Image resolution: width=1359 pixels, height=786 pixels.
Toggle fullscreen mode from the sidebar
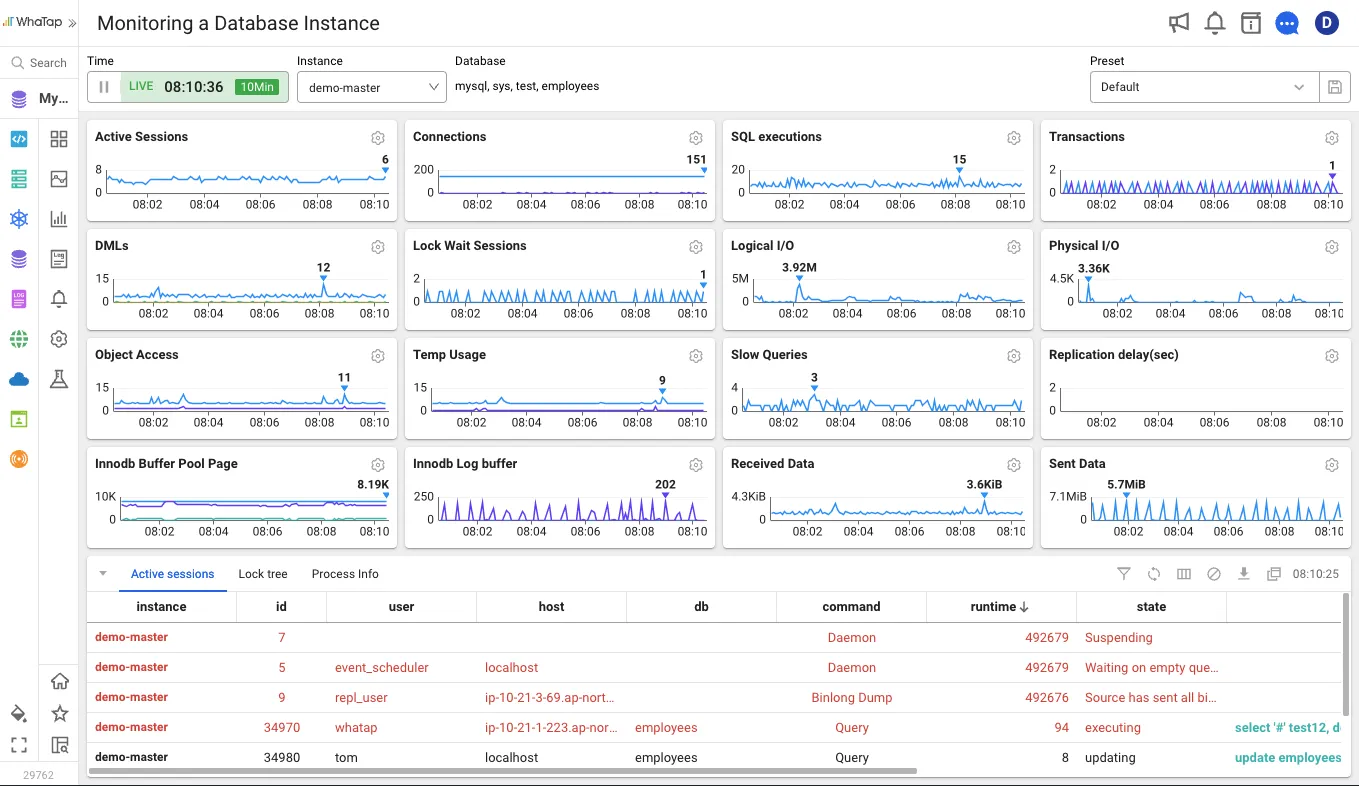[x=18, y=745]
